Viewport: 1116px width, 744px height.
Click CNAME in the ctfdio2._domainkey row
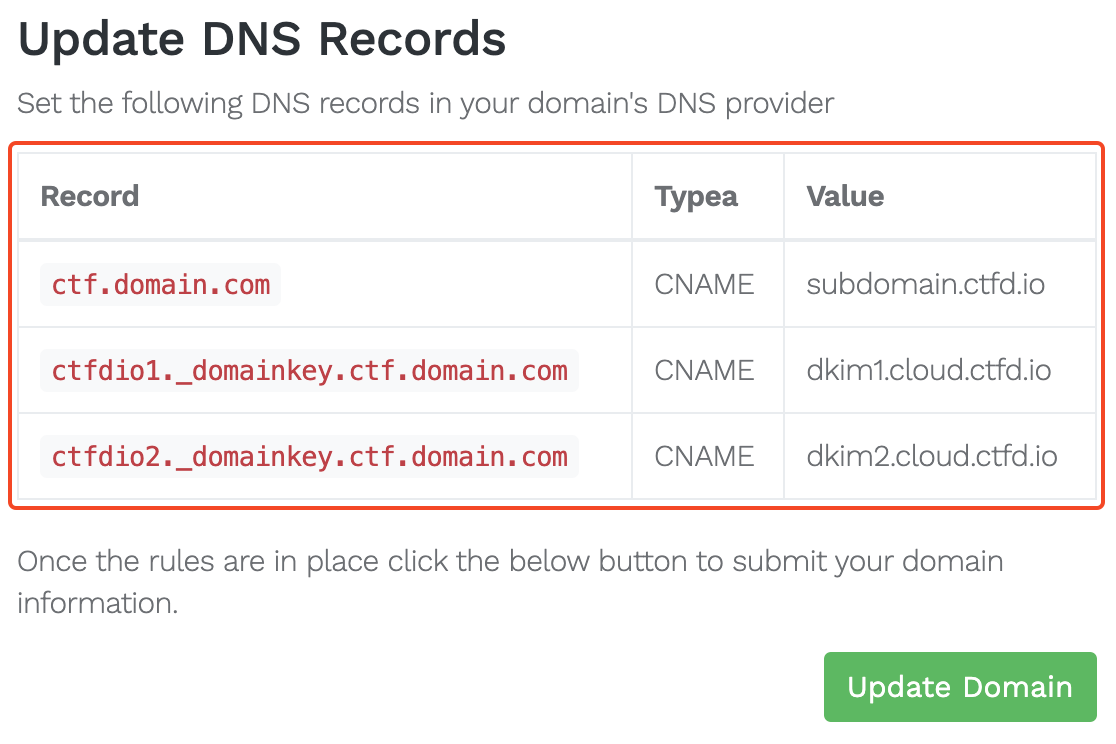[704, 457]
